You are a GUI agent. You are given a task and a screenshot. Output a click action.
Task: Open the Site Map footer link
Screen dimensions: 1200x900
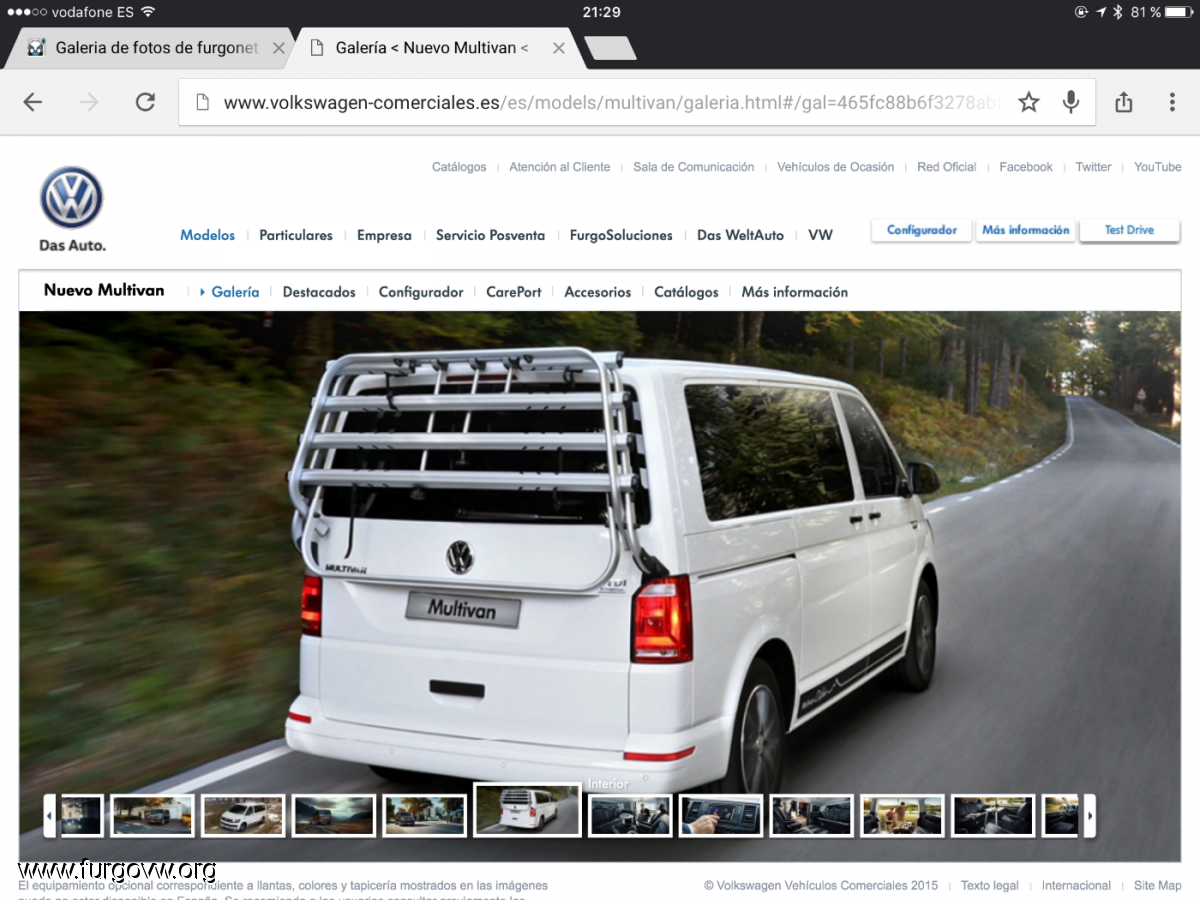[1158, 886]
